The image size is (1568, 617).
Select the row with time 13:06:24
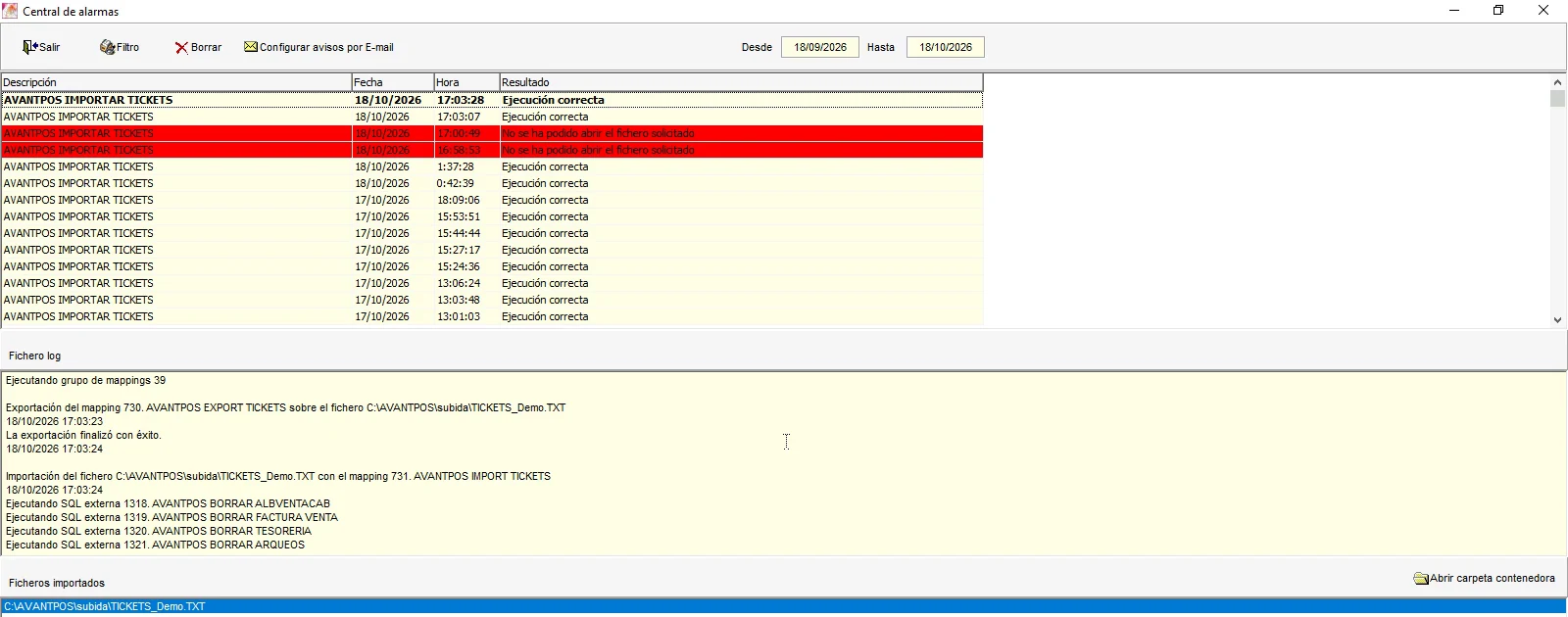click(492, 283)
